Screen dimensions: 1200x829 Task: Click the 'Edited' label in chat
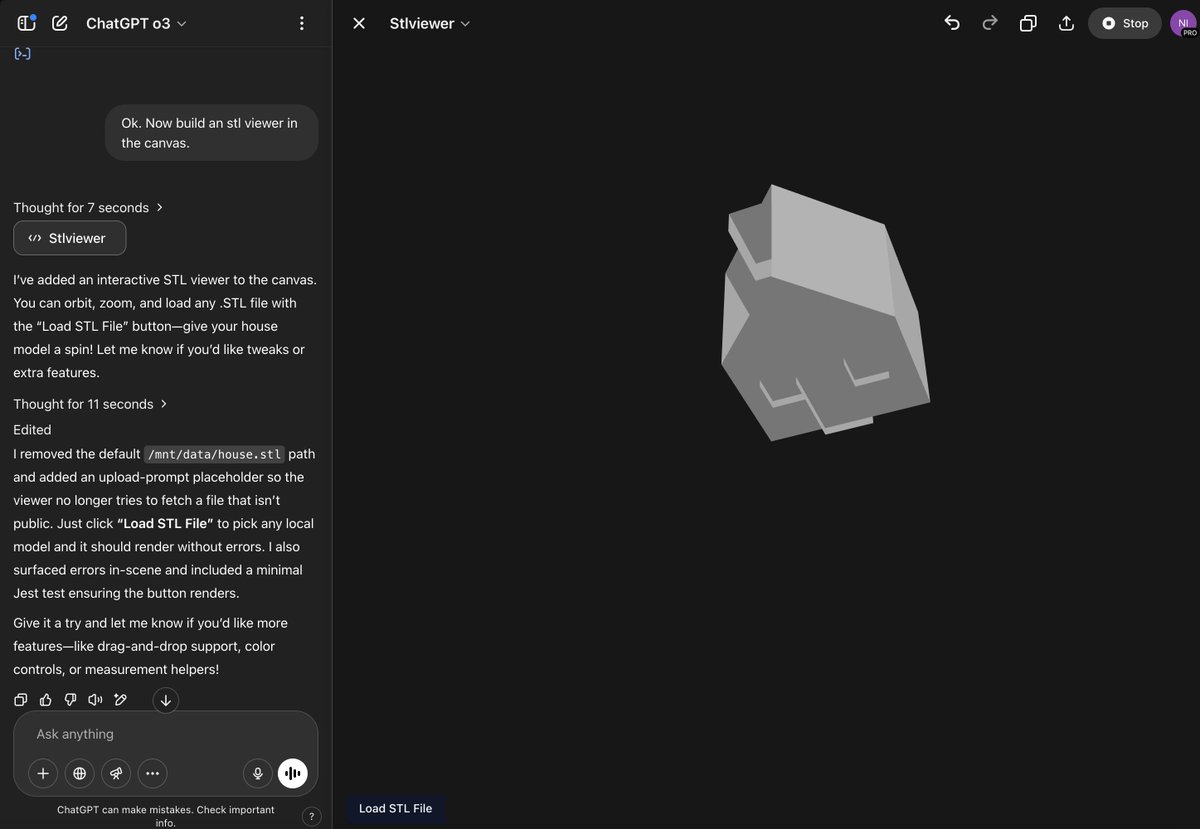tap(32, 430)
